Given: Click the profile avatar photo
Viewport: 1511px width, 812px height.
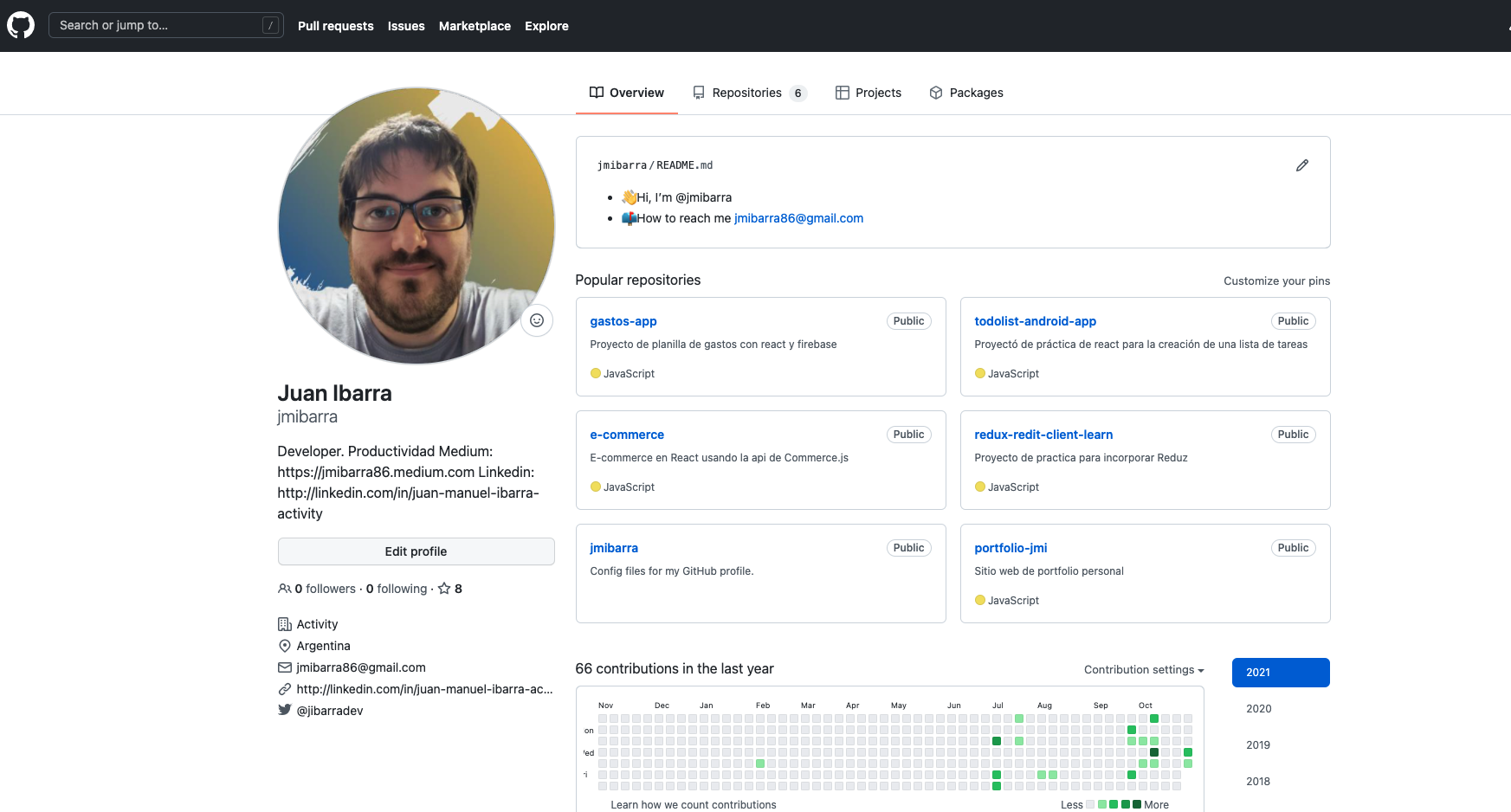Looking at the screenshot, I should tap(416, 225).
